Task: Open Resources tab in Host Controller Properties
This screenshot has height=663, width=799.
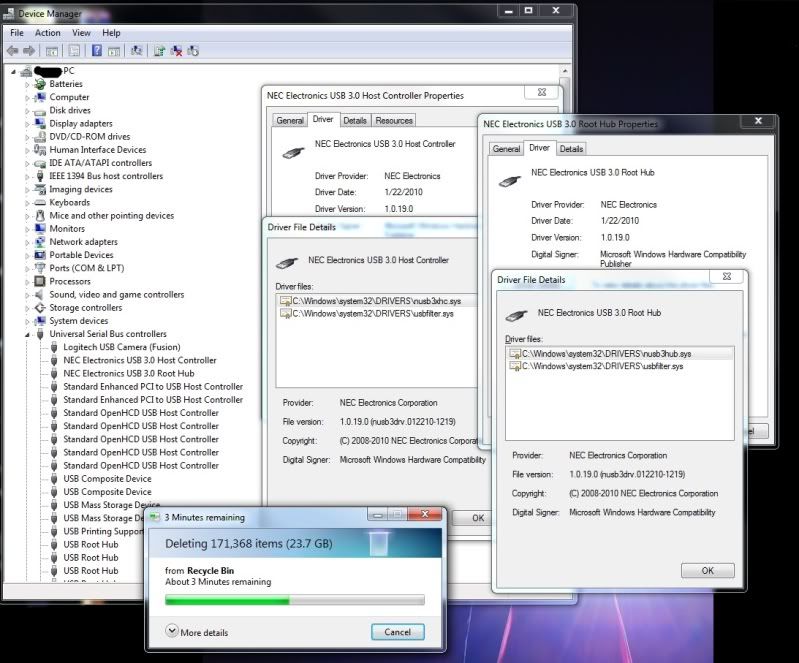Action: (x=393, y=120)
